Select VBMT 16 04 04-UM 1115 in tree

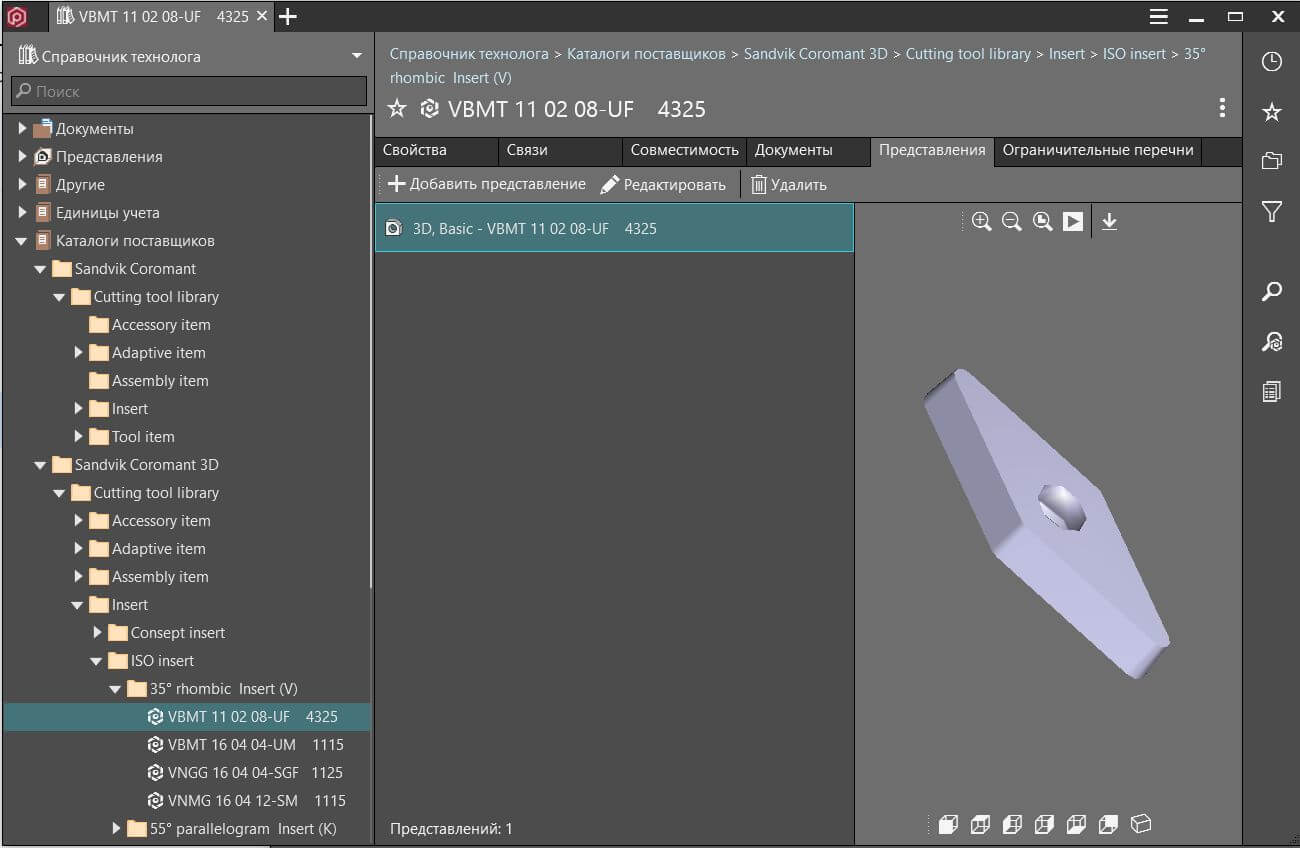[x=255, y=745]
